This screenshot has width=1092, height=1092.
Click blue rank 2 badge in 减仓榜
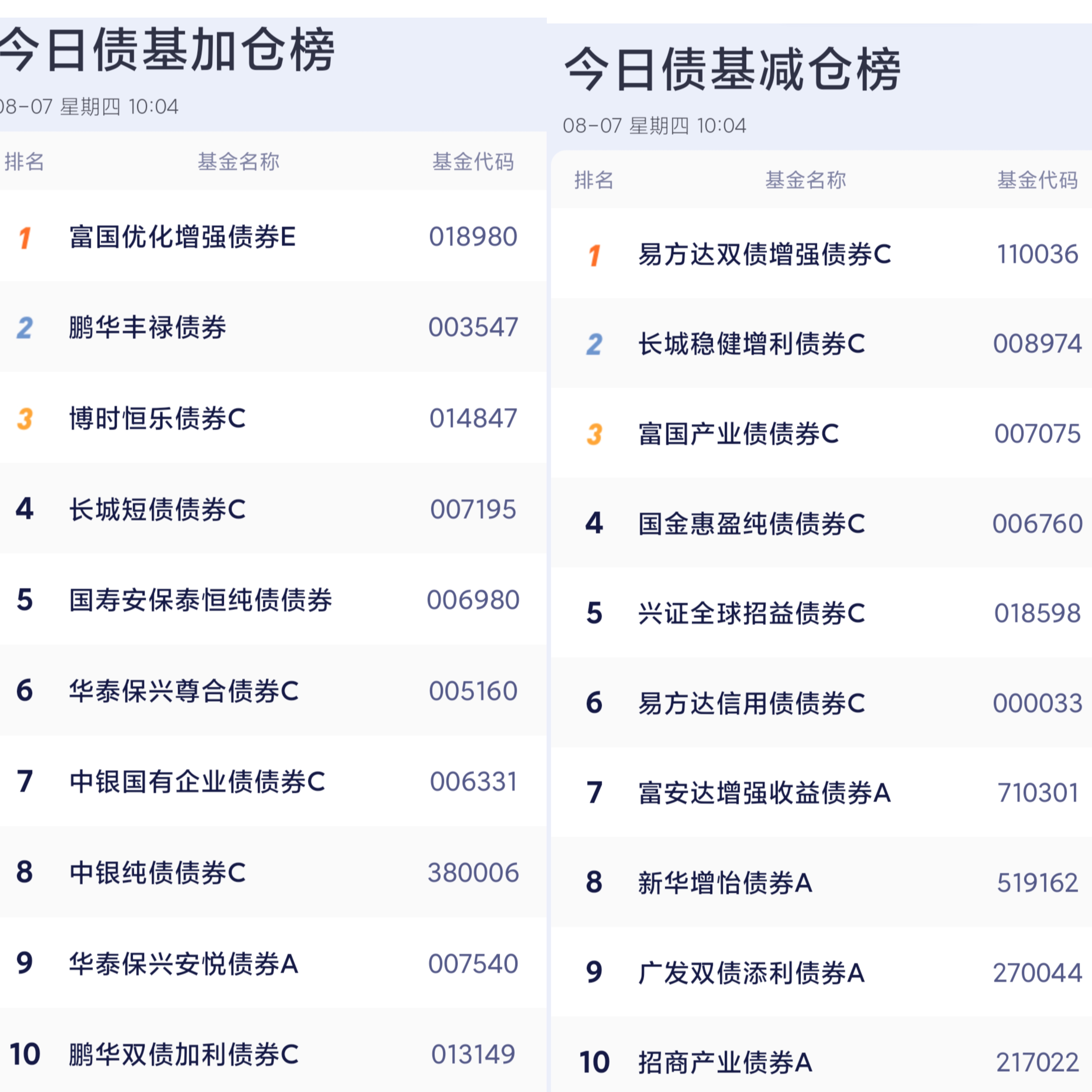pos(593,344)
